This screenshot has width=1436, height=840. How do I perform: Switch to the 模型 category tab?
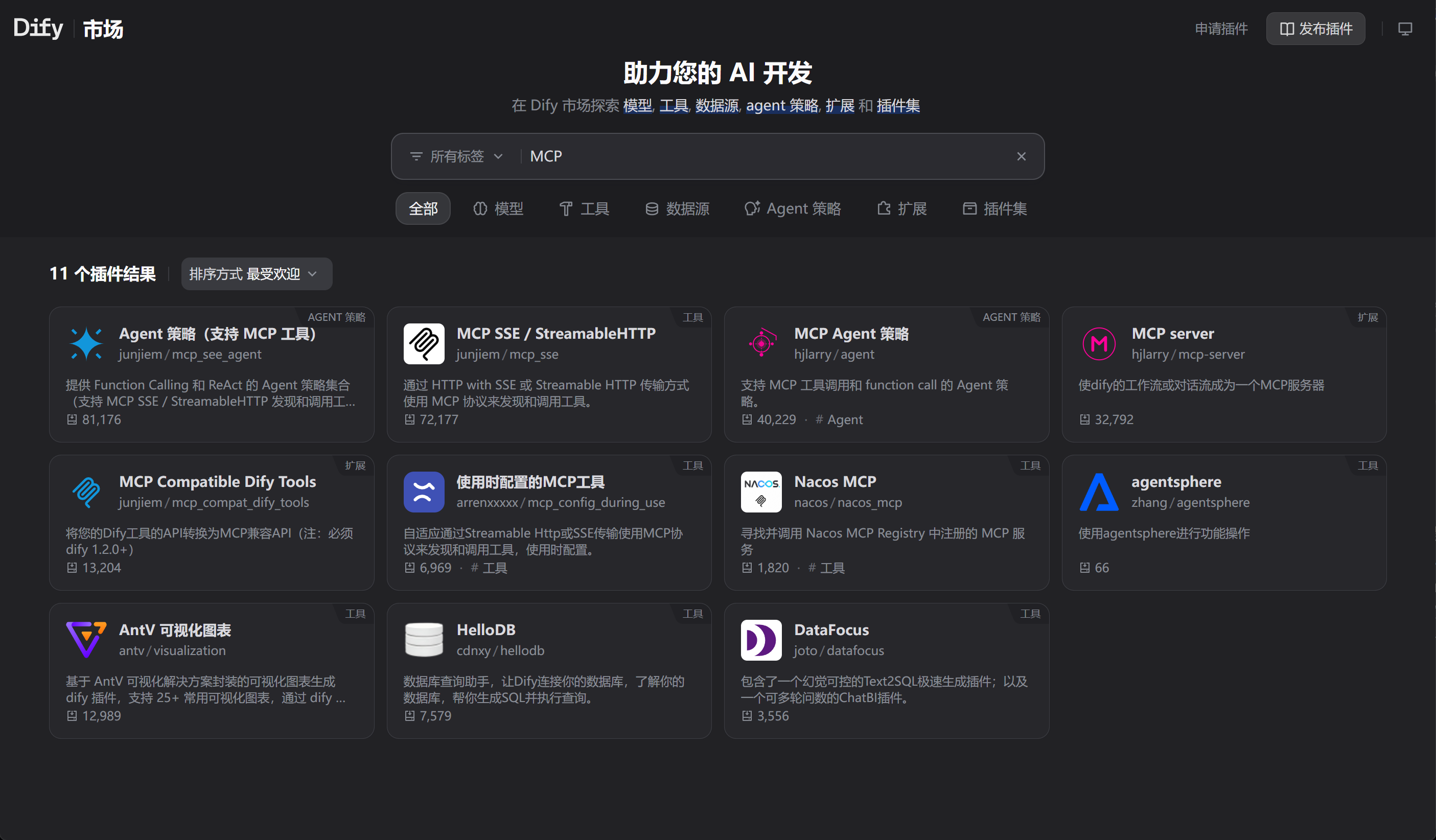pos(498,208)
